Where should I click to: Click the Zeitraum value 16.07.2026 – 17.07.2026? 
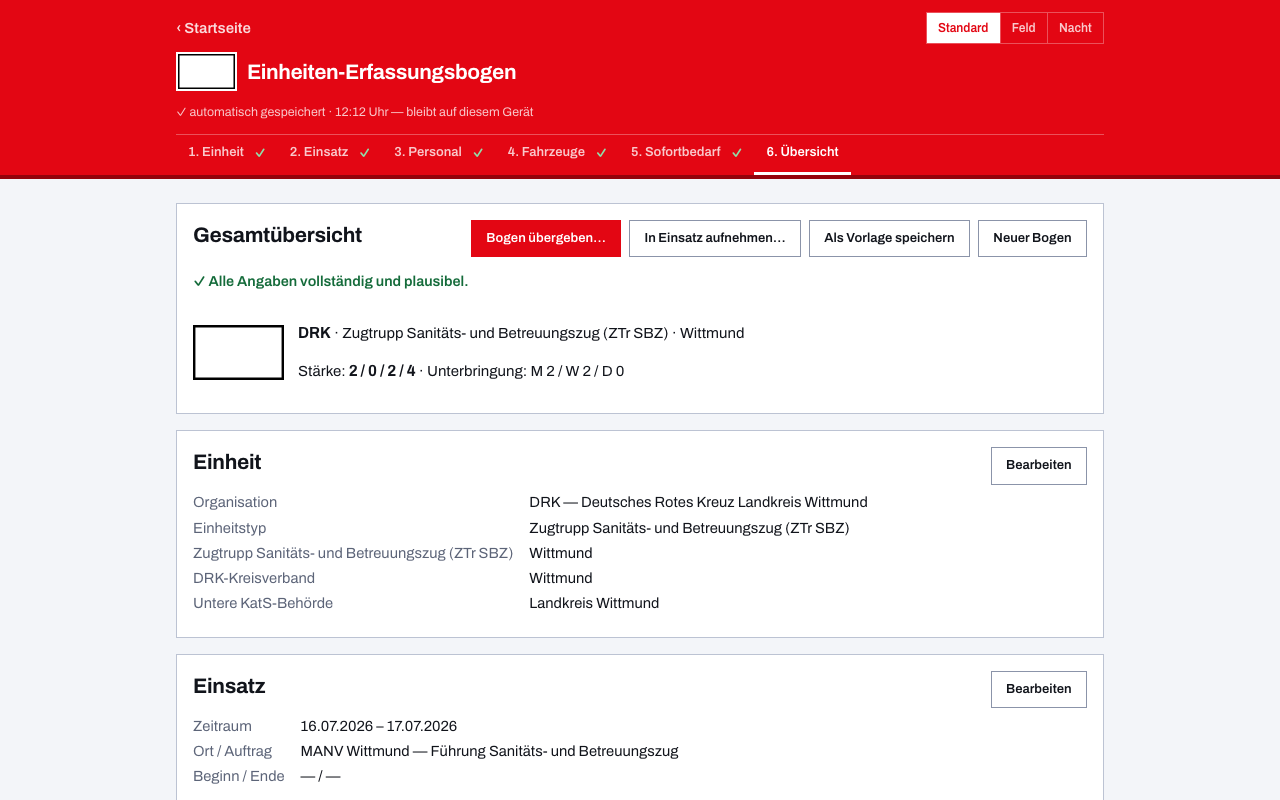click(x=379, y=726)
